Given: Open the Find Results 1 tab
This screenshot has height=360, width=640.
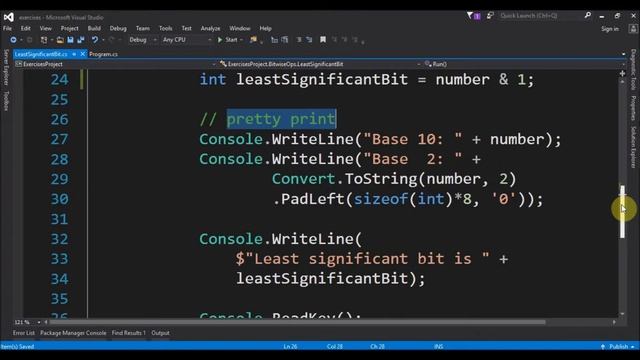Looking at the screenshot, I should [129, 333].
